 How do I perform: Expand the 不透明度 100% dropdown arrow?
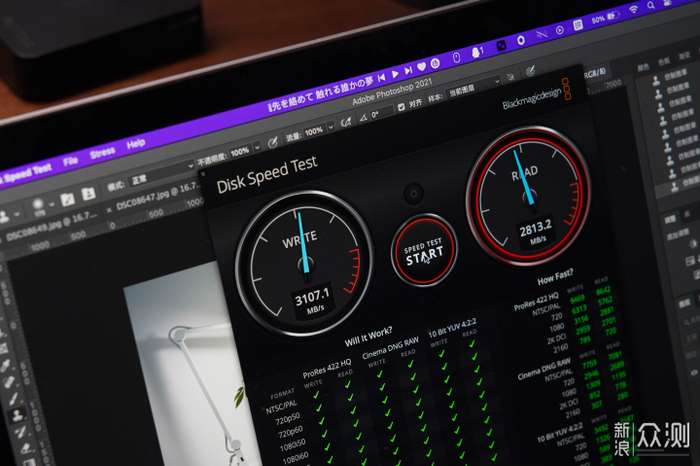pos(257,147)
